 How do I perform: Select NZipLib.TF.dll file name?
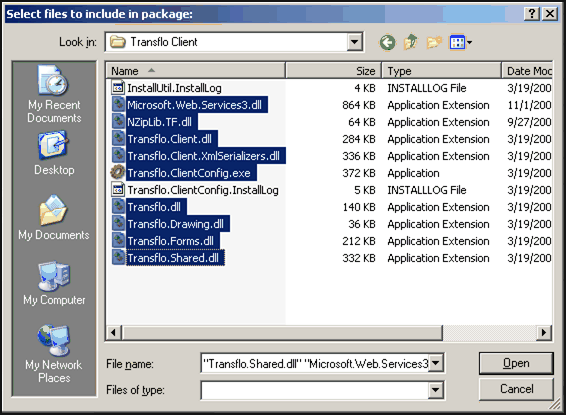pos(162,122)
